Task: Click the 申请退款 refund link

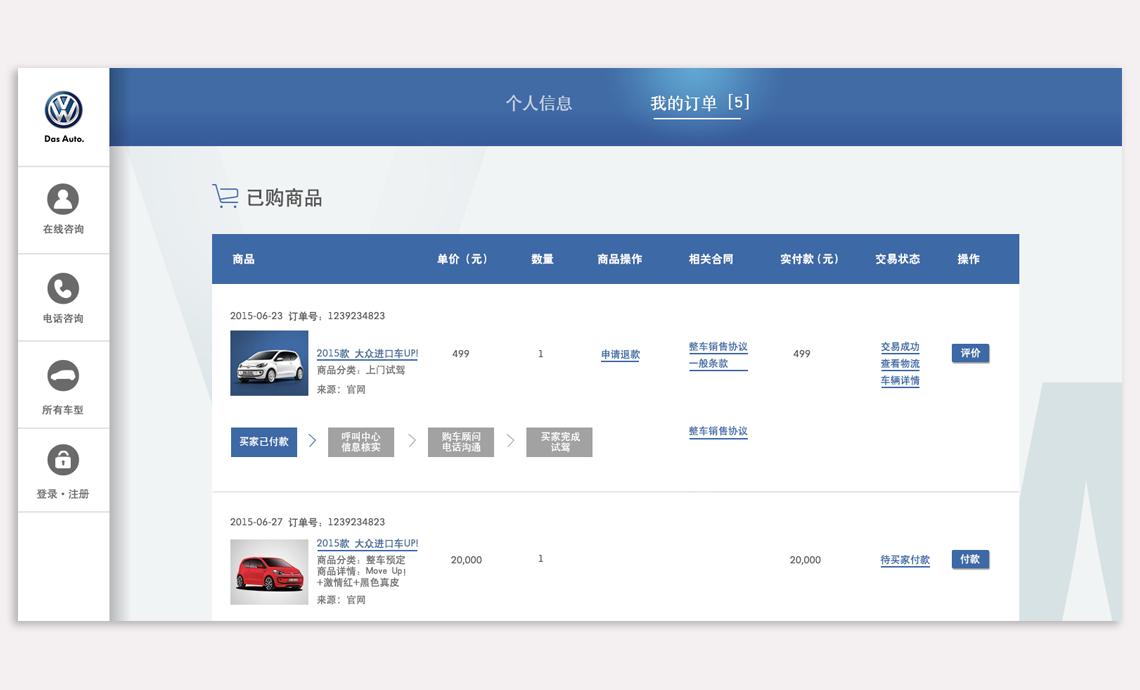Action: pyautogui.click(x=620, y=355)
